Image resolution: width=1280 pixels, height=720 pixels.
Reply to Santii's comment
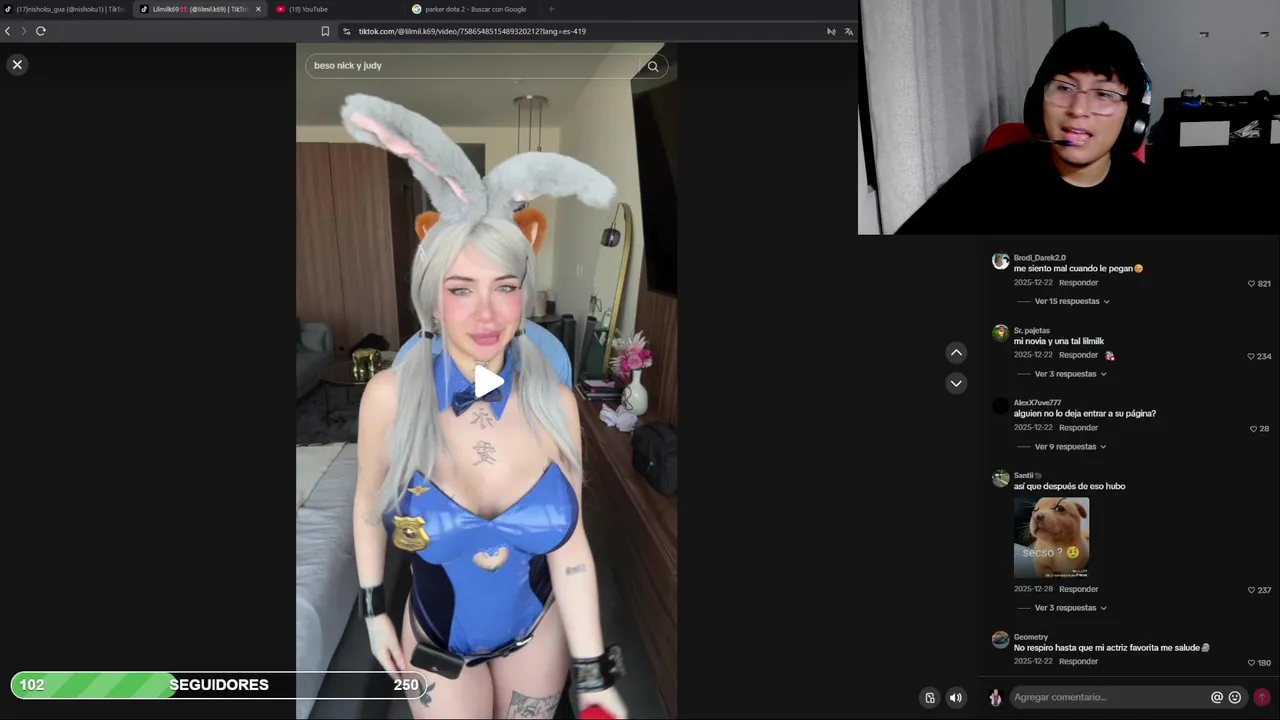point(1078,589)
